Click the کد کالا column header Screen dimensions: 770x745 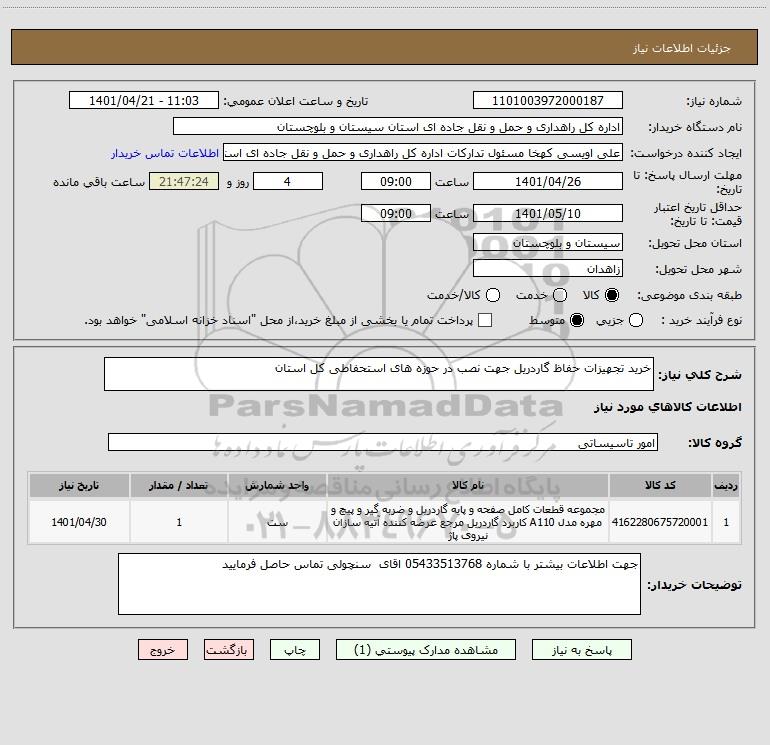[660, 485]
